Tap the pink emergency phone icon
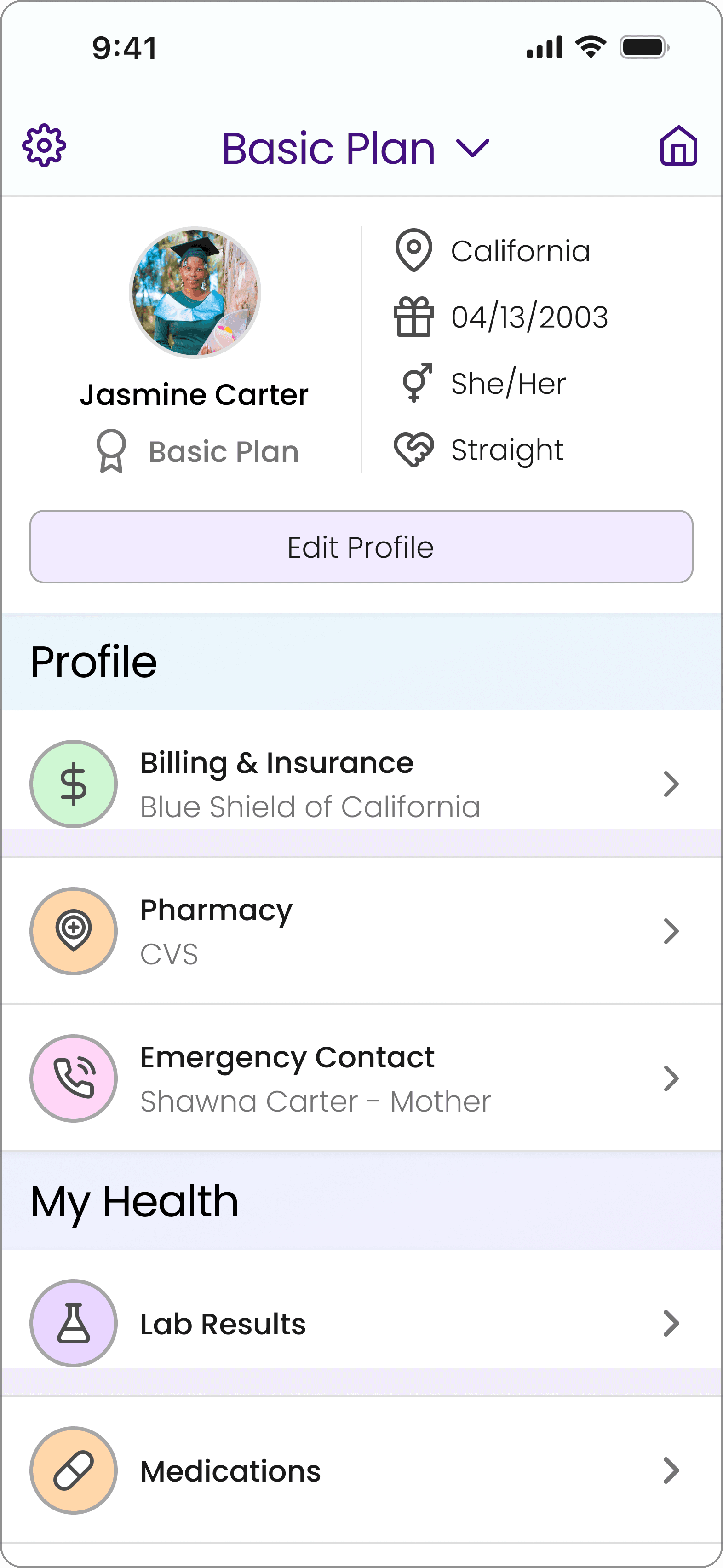This screenshot has width=723, height=1568. click(74, 1078)
